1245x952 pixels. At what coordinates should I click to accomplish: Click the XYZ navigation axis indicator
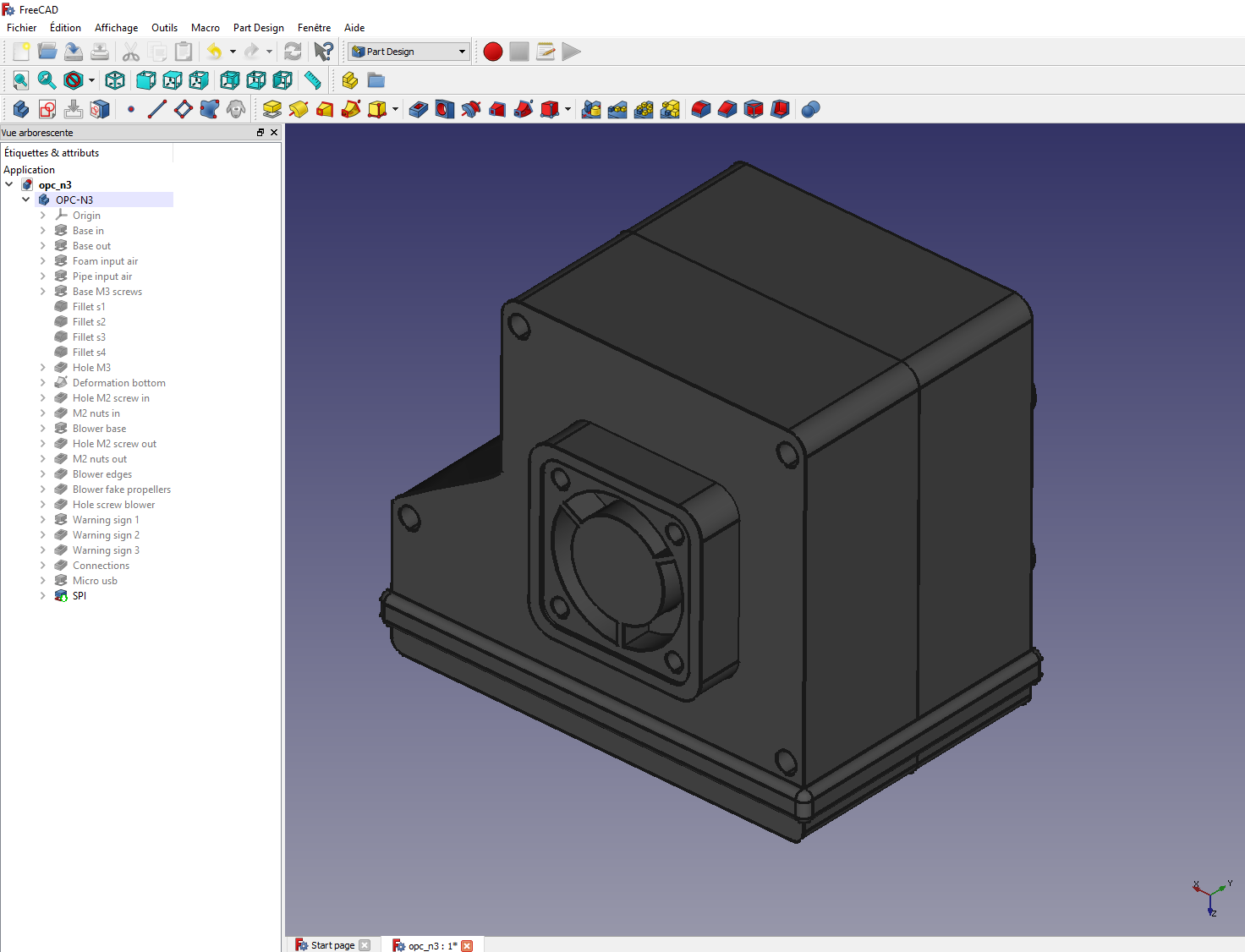pos(1213,897)
